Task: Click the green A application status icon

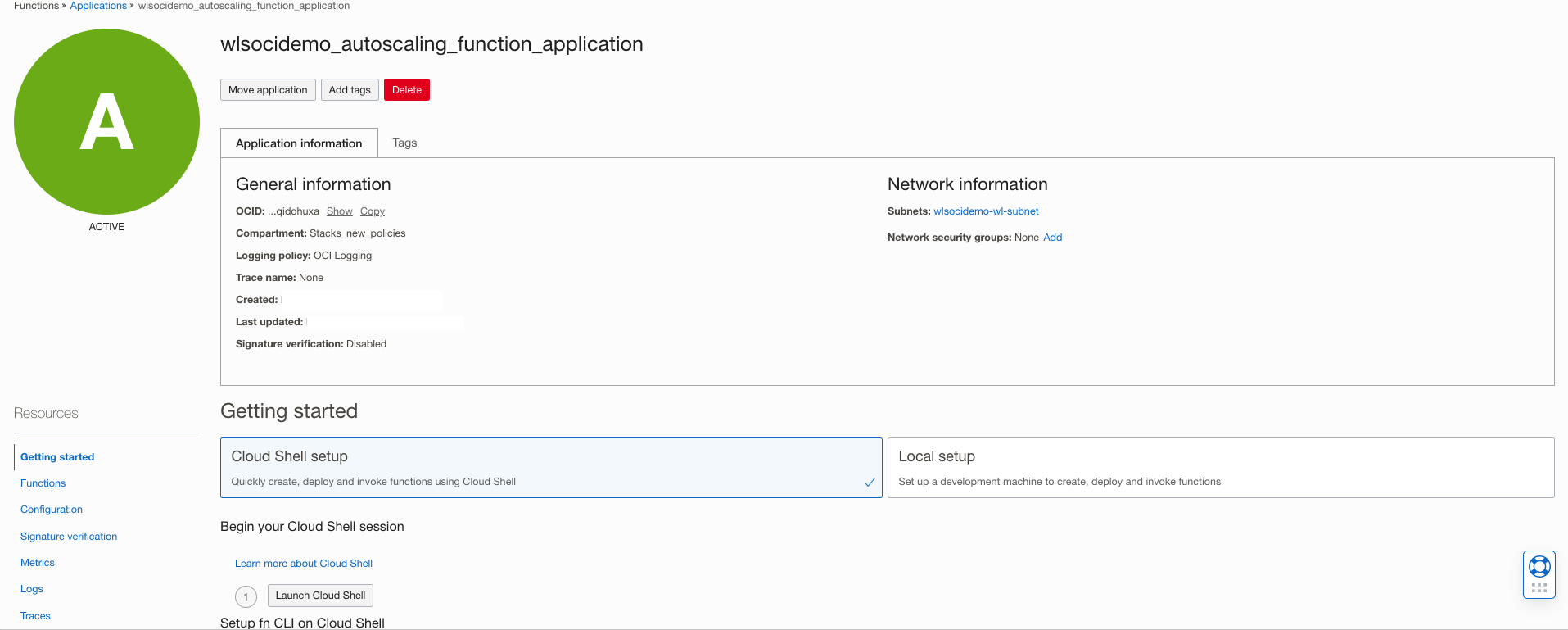Action: point(106,121)
